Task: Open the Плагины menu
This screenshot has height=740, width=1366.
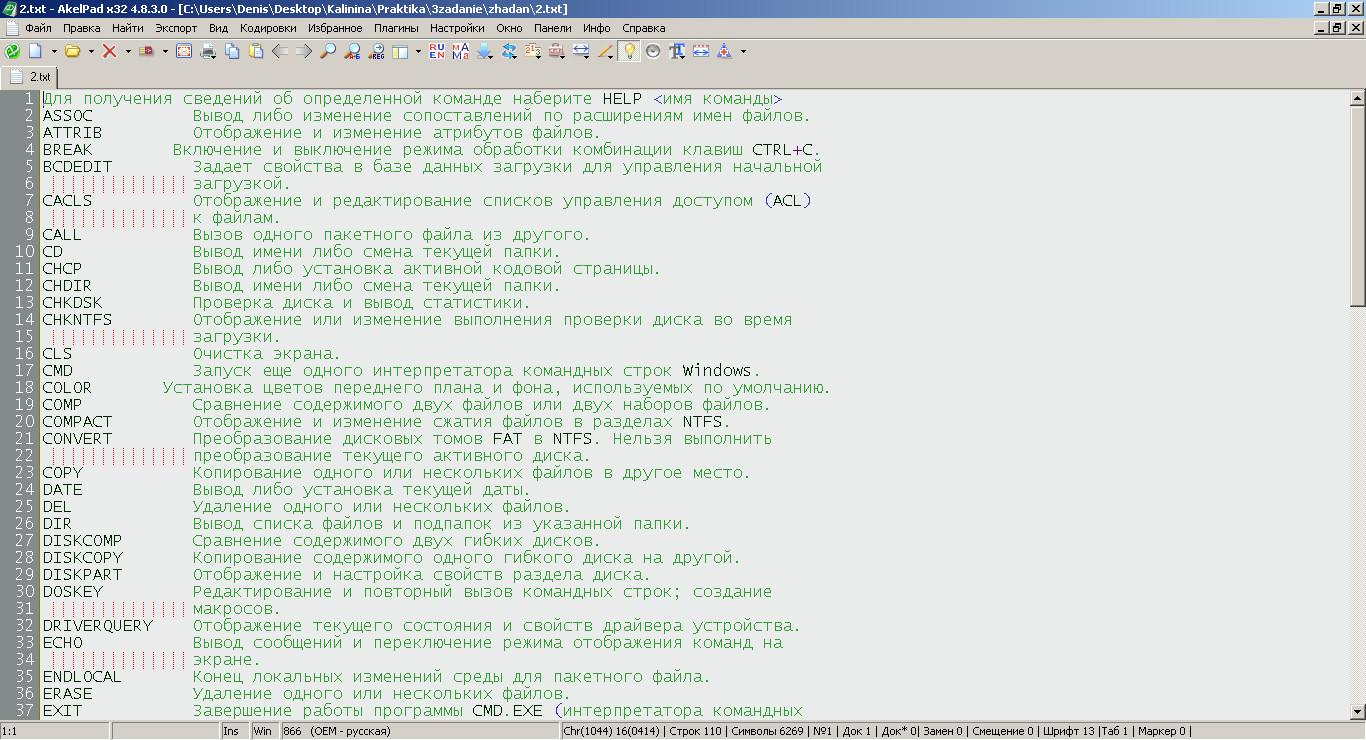Action: coord(396,28)
